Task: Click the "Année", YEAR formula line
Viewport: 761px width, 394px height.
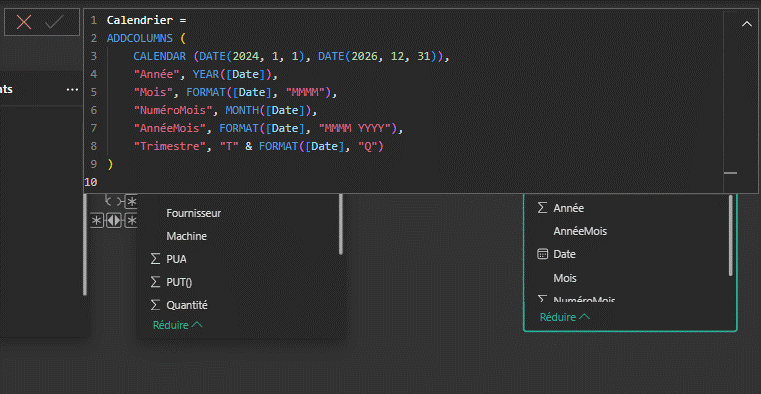Action: [x=206, y=74]
